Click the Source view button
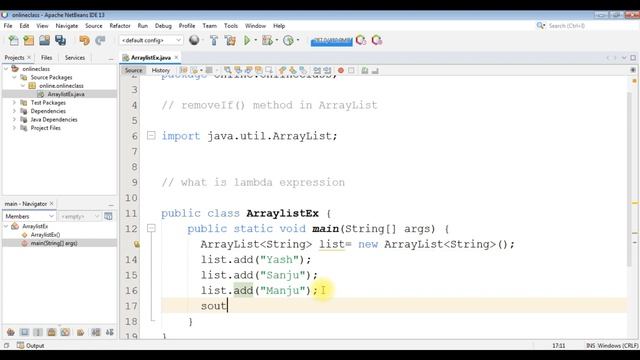Viewport: 640px width, 360px height. click(x=133, y=70)
